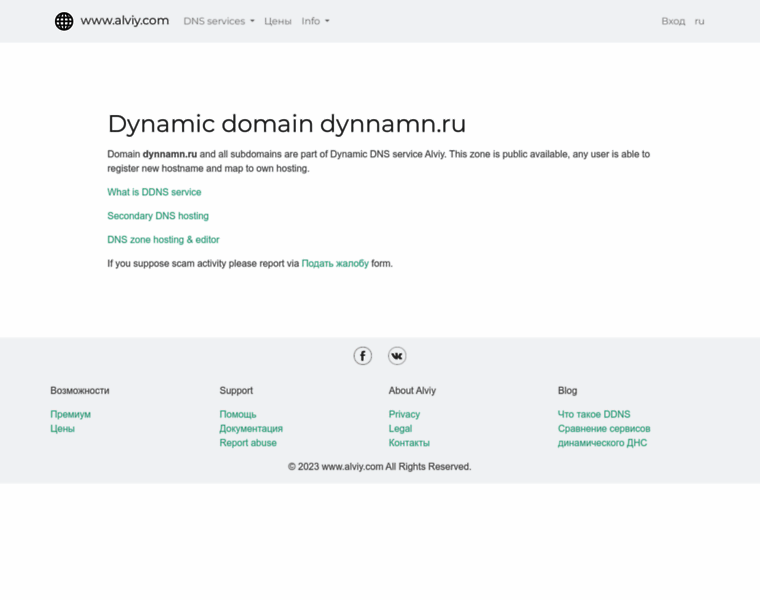This screenshot has height=600, width=760.
Task: Click the Alviy globe logo icon
Action: tap(64, 21)
